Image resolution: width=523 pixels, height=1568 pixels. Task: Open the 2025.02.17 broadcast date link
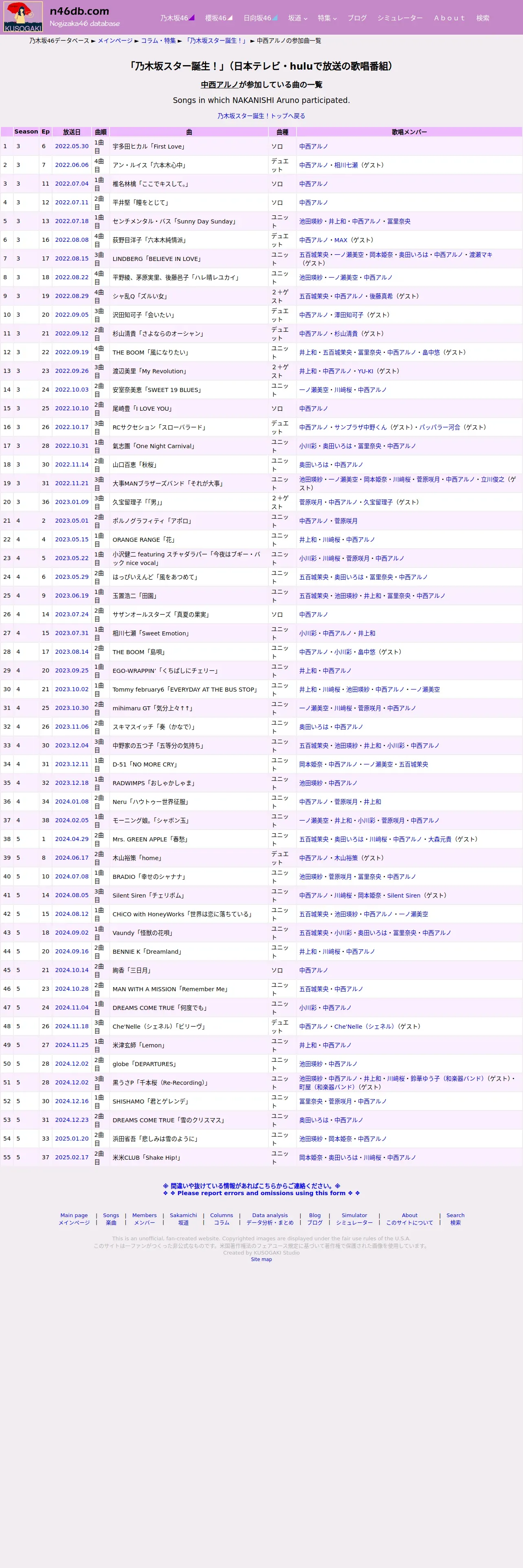[x=72, y=1158]
